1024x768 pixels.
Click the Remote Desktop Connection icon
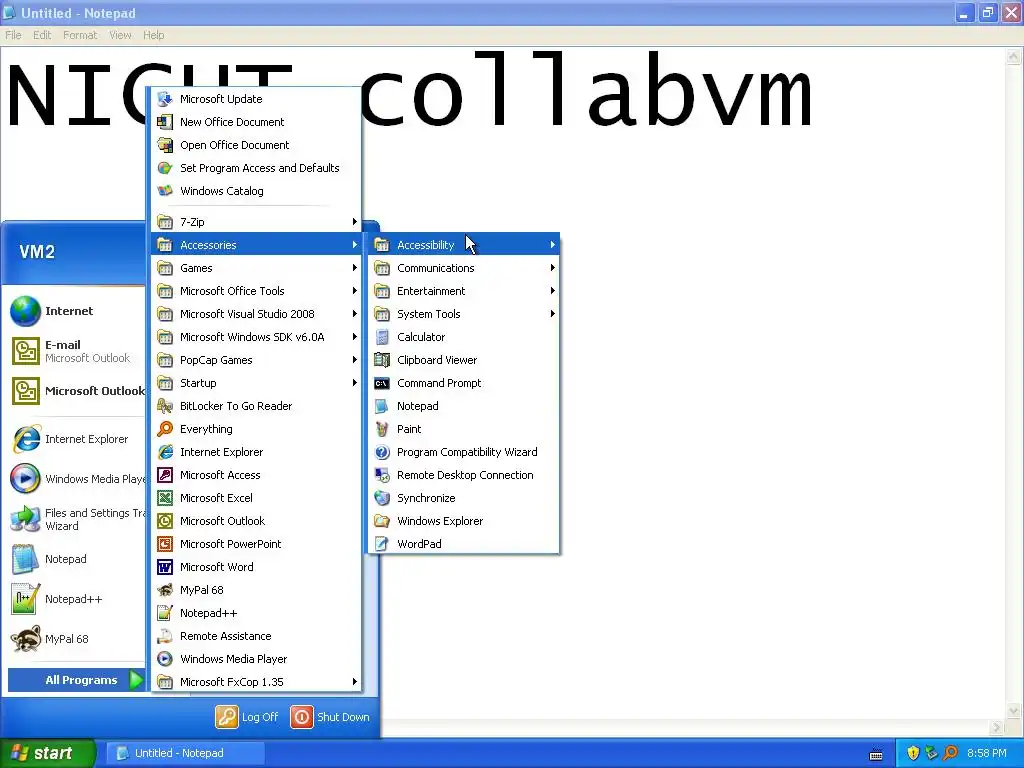tap(382, 475)
